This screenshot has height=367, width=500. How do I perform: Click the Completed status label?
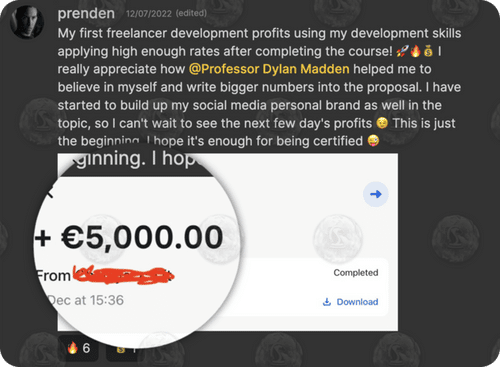[356, 273]
